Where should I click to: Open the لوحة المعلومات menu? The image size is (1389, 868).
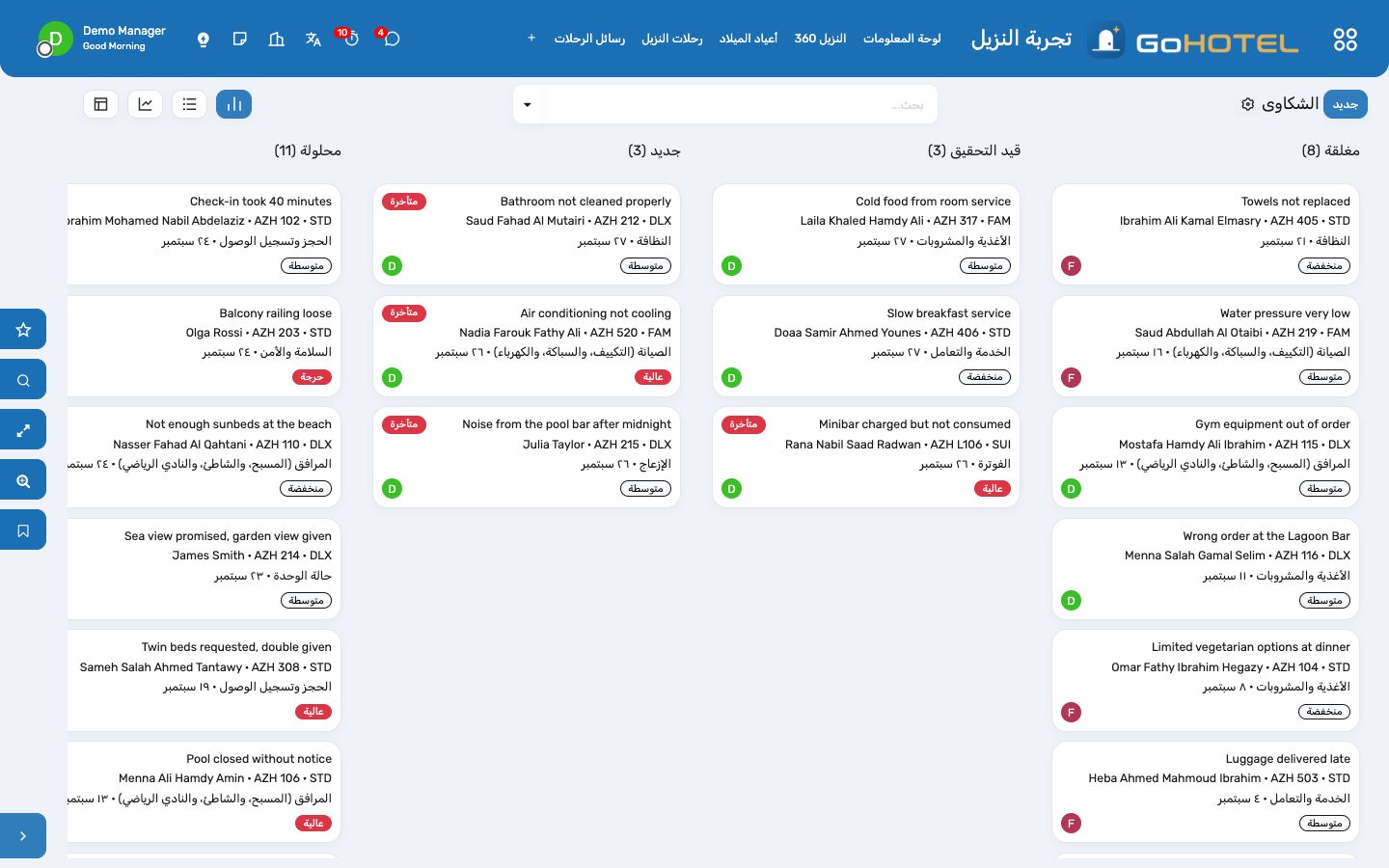coord(902,39)
